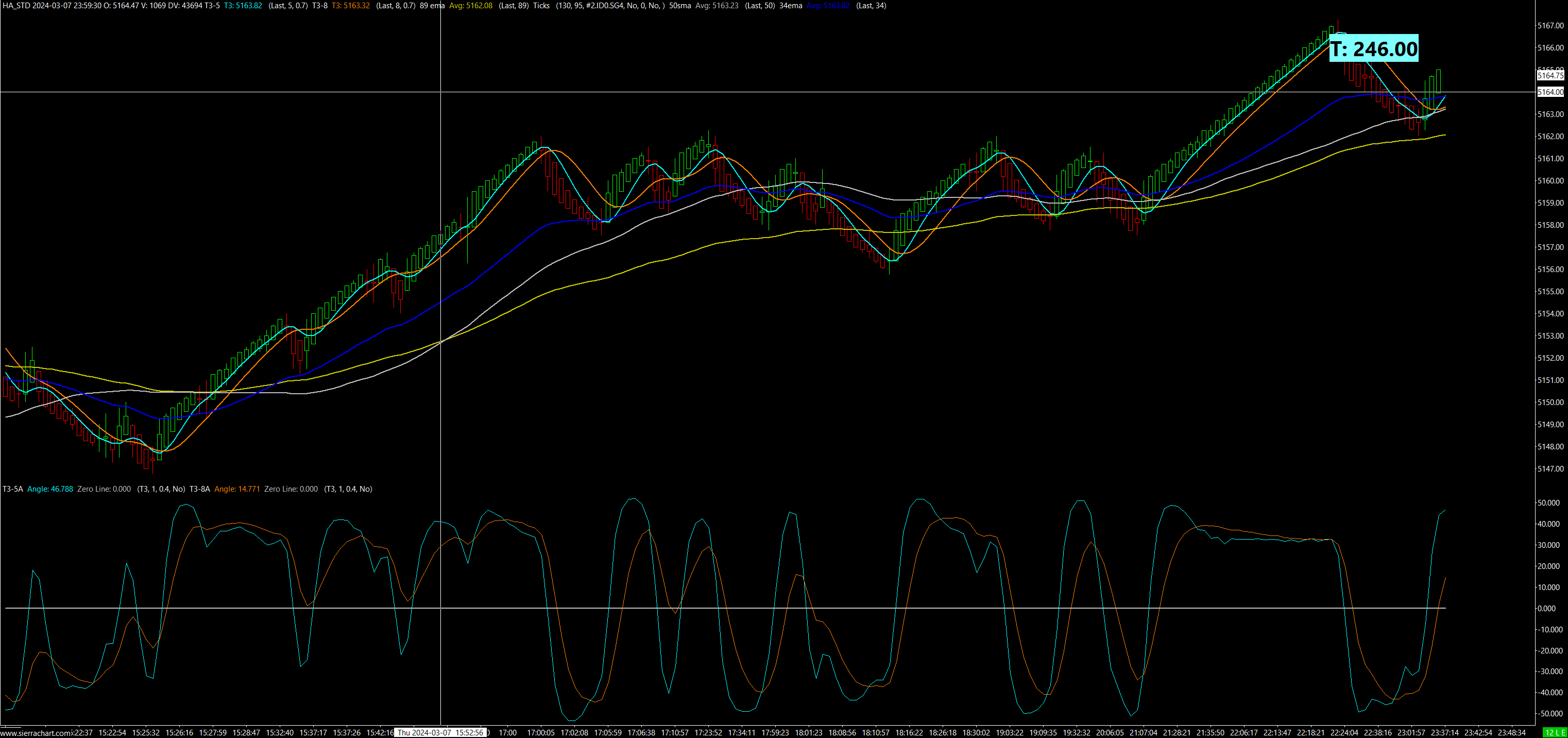Click the T3-5A angle study label

[x=13, y=489]
